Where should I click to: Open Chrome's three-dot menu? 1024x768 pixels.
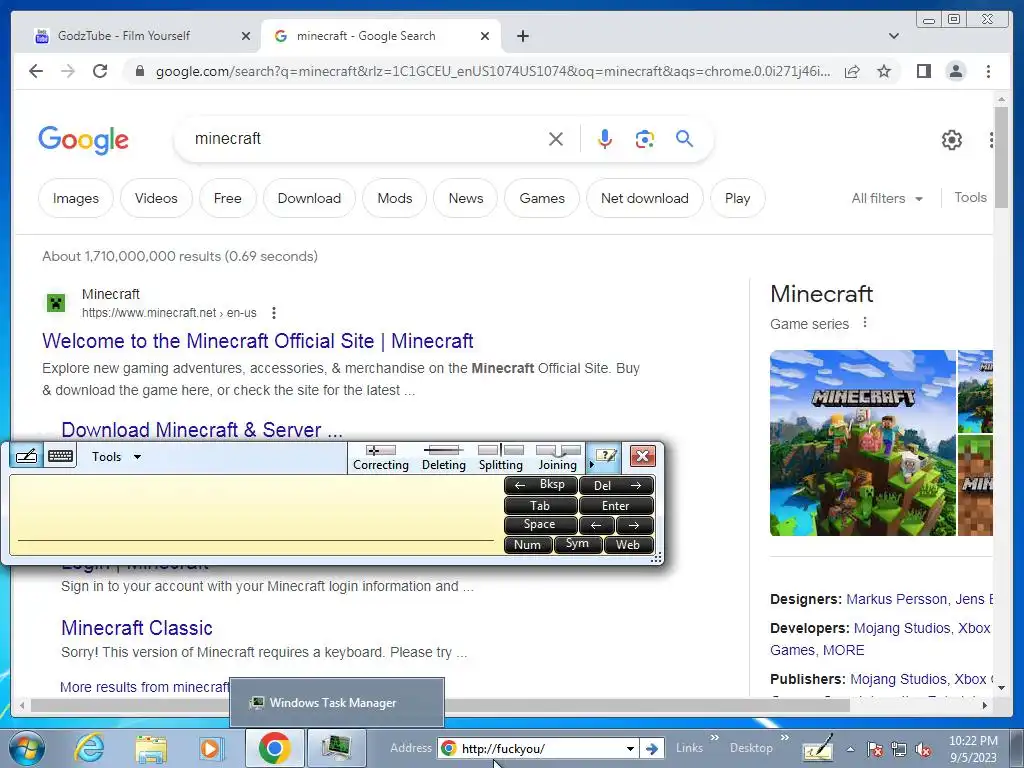click(989, 71)
